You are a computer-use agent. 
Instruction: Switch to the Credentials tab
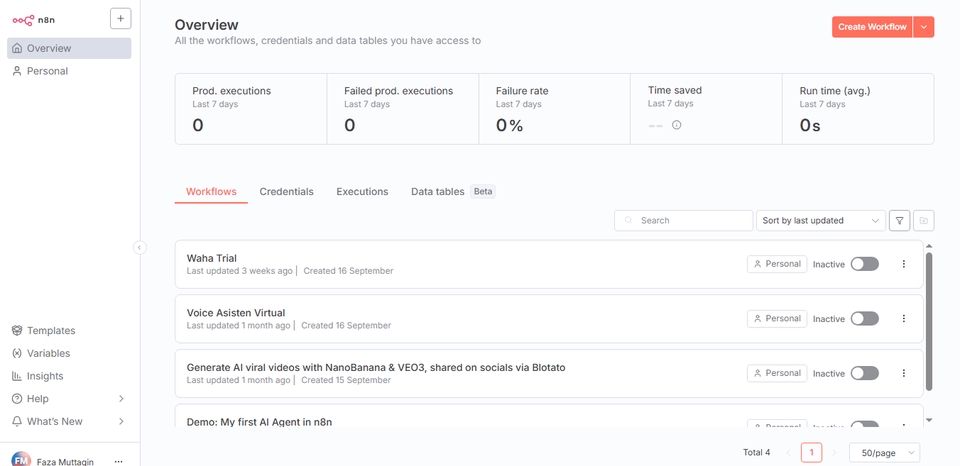[x=286, y=192]
